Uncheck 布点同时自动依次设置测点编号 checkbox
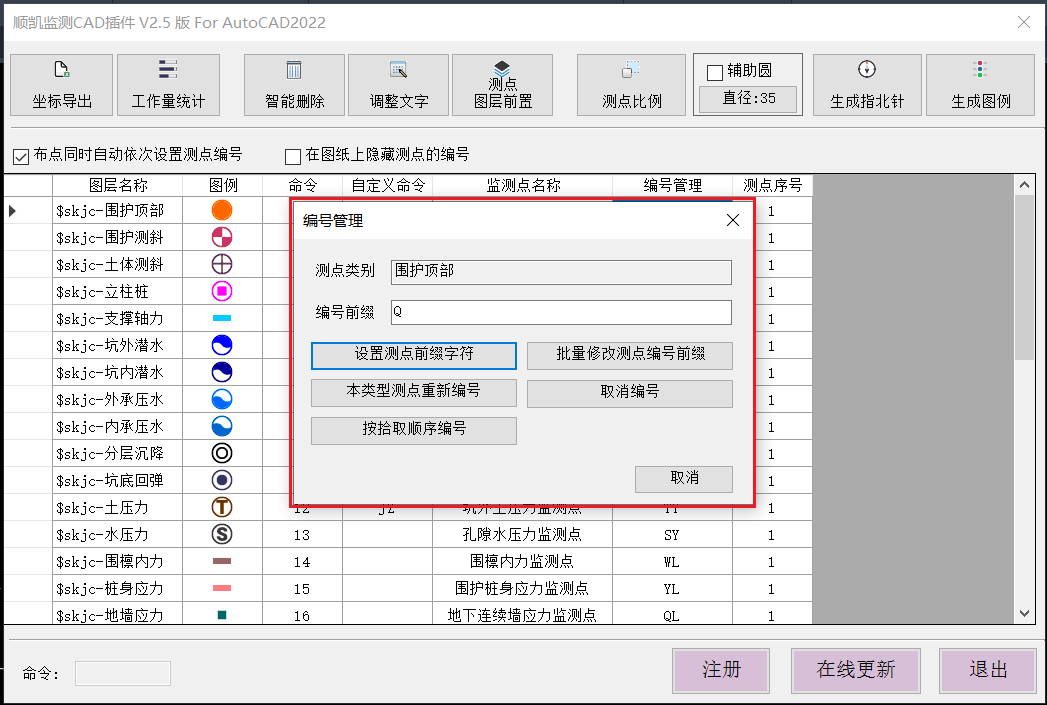This screenshot has height=705, width=1047. [x=21, y=156]
